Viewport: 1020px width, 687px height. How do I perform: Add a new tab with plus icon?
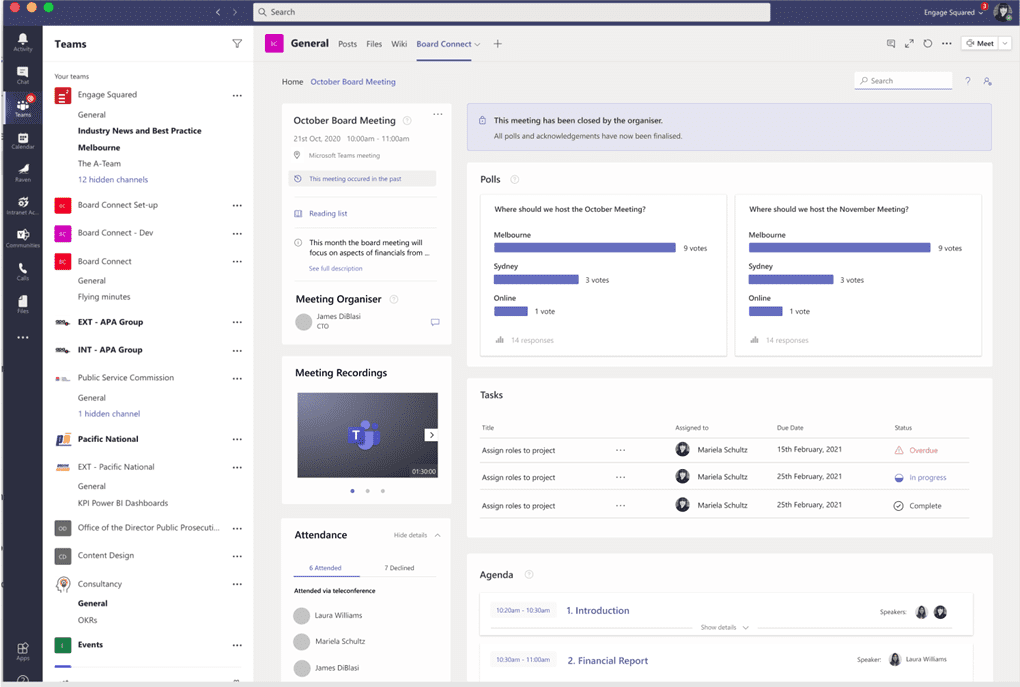pyautogui.click(x=498, y=44)
